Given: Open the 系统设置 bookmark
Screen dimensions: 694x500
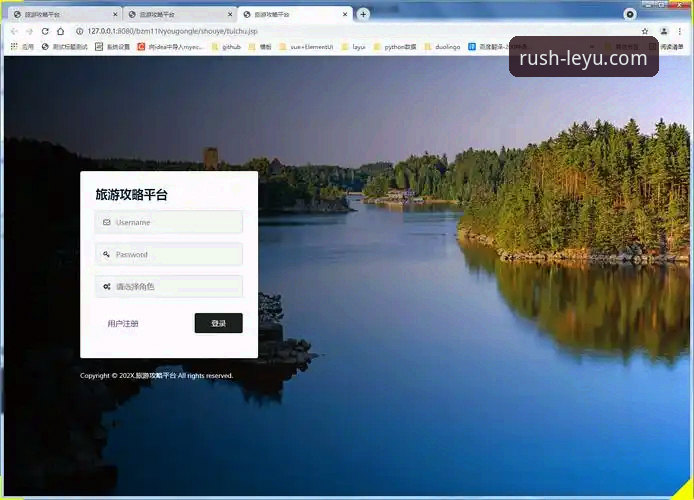Looking at the screenshot, I should [112, 46].
